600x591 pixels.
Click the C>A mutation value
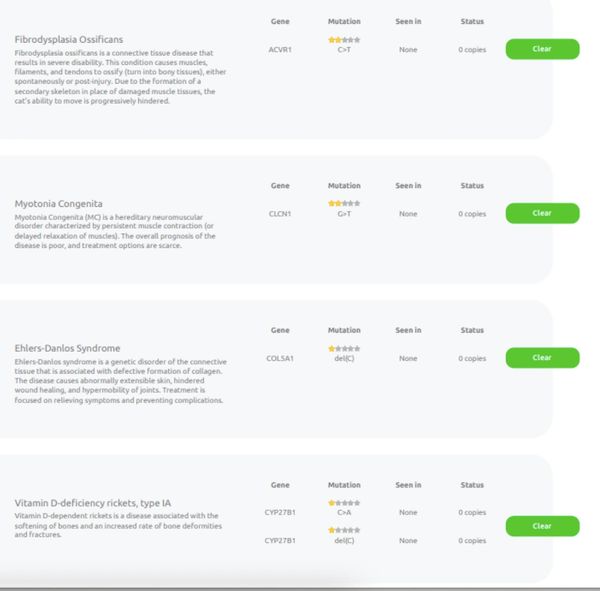tap(344, 512)
